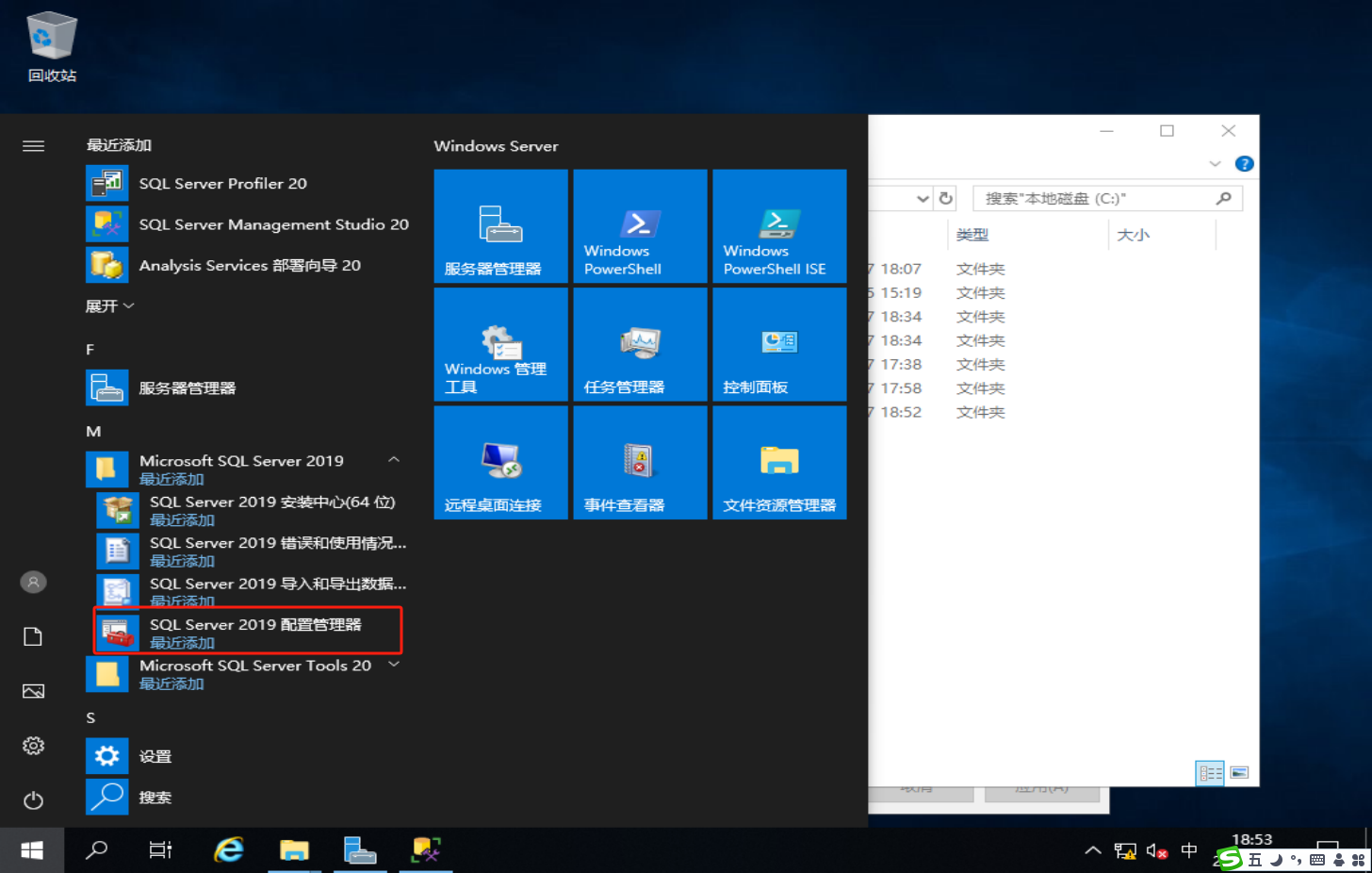Expand the Start menu hamburger navigation
Image resolution: width=1372 pixels, height=873 pixels.
click(x=33, y=146)
